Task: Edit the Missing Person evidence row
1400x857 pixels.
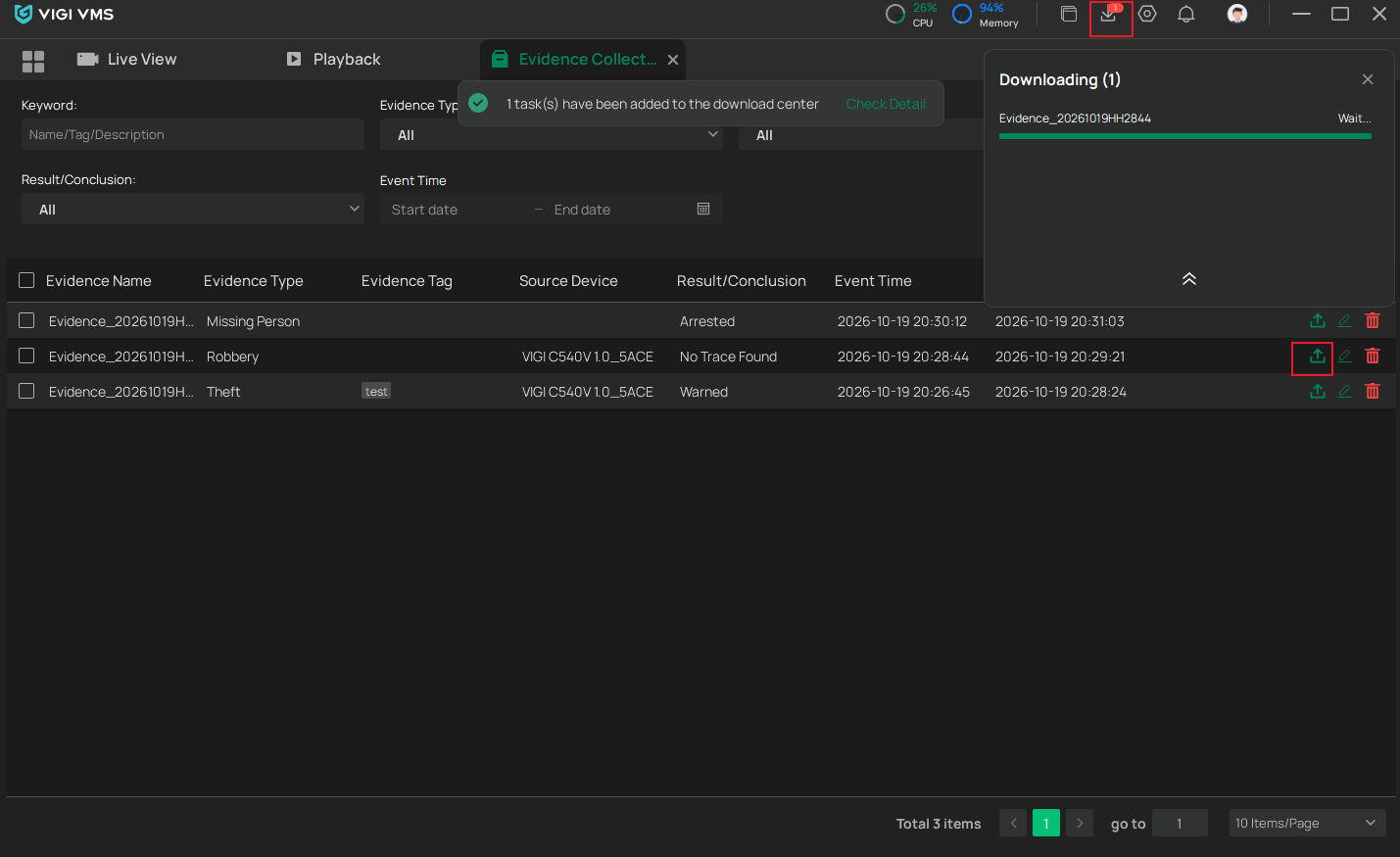Action: click(x=1345, y=321)
